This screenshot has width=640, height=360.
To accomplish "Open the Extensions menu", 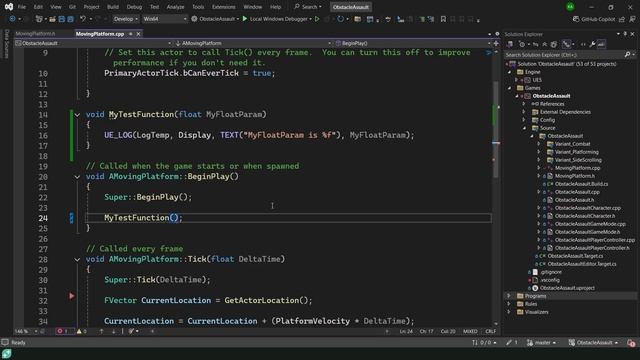I will pyautogui.click(x=223, y=7).
